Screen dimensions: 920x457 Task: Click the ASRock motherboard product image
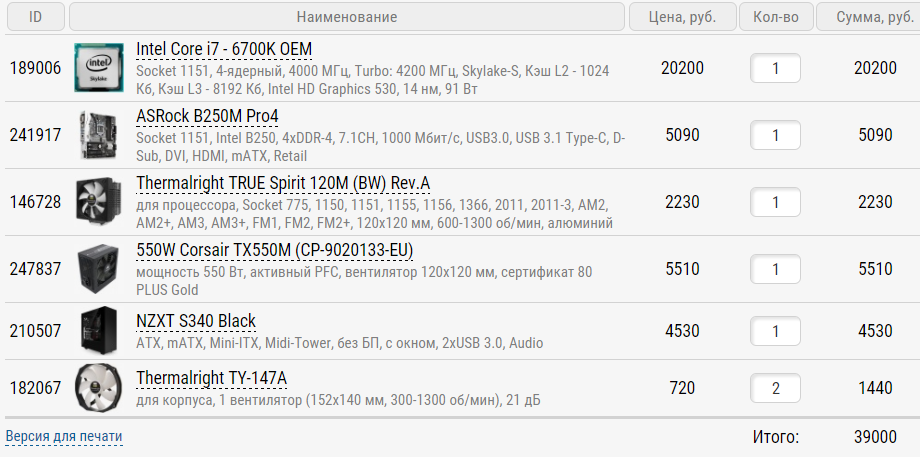click(98, 135)
